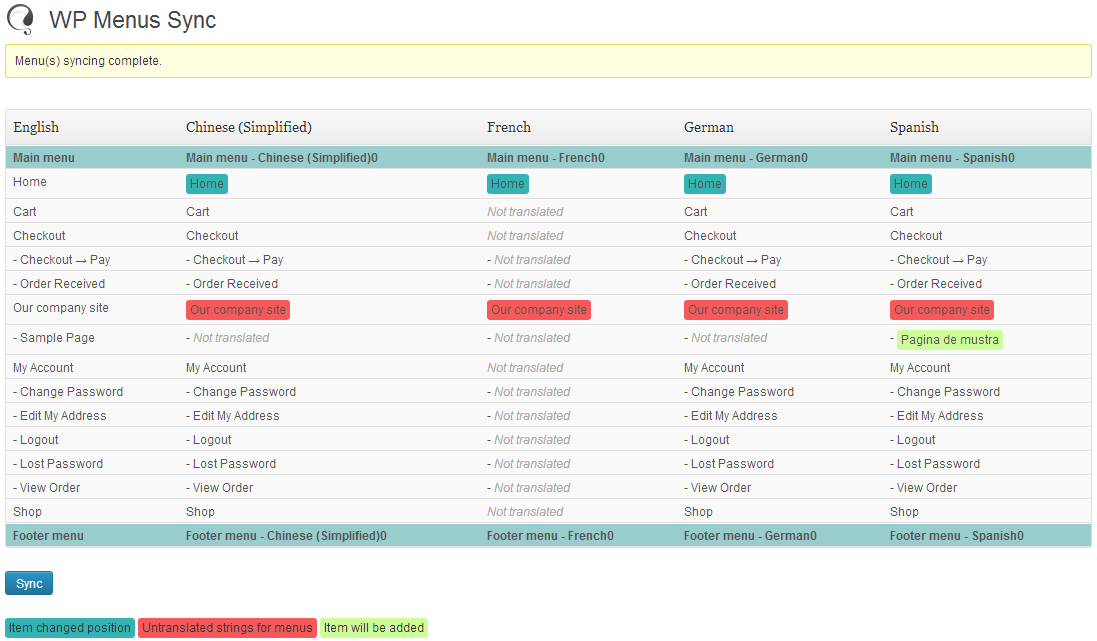Image resolution: width=1097 pixels, height=641 pixels.
Task: Click the 'Item changed position' legend swatch
Action: click(x=70, y=628)
